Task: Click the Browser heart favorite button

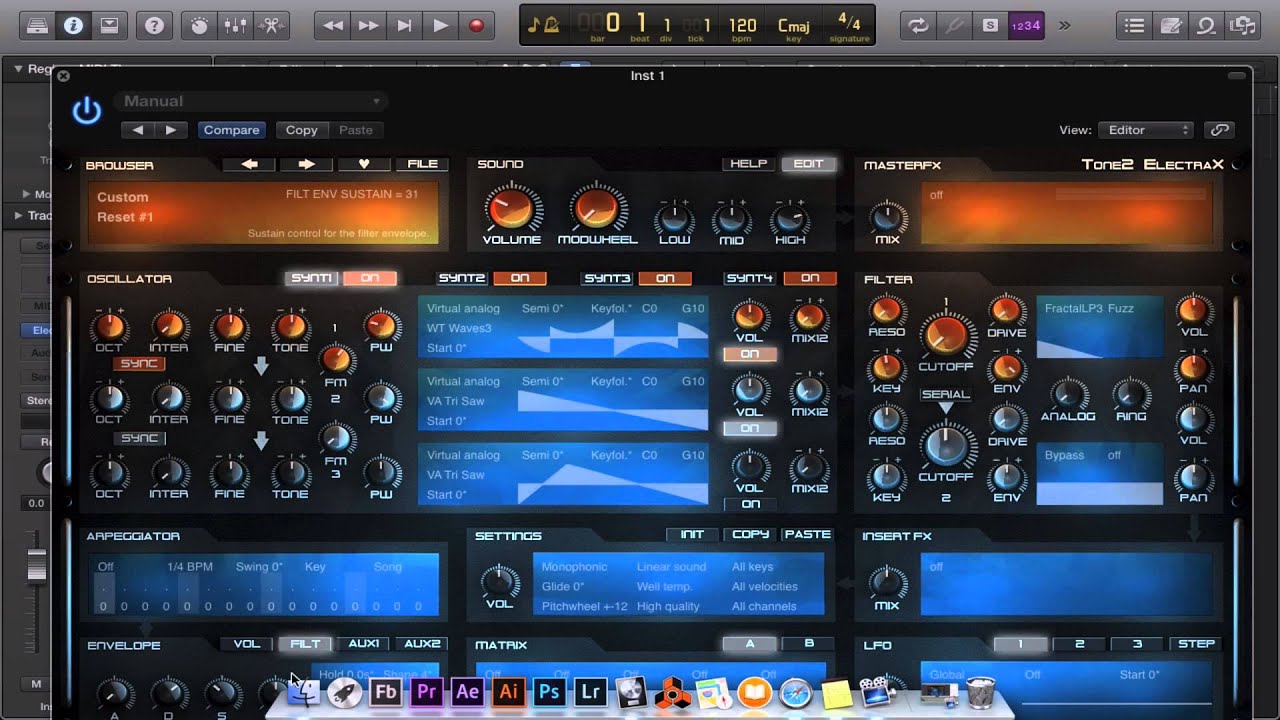Action: pyautogui.click(x=364, y=164)
